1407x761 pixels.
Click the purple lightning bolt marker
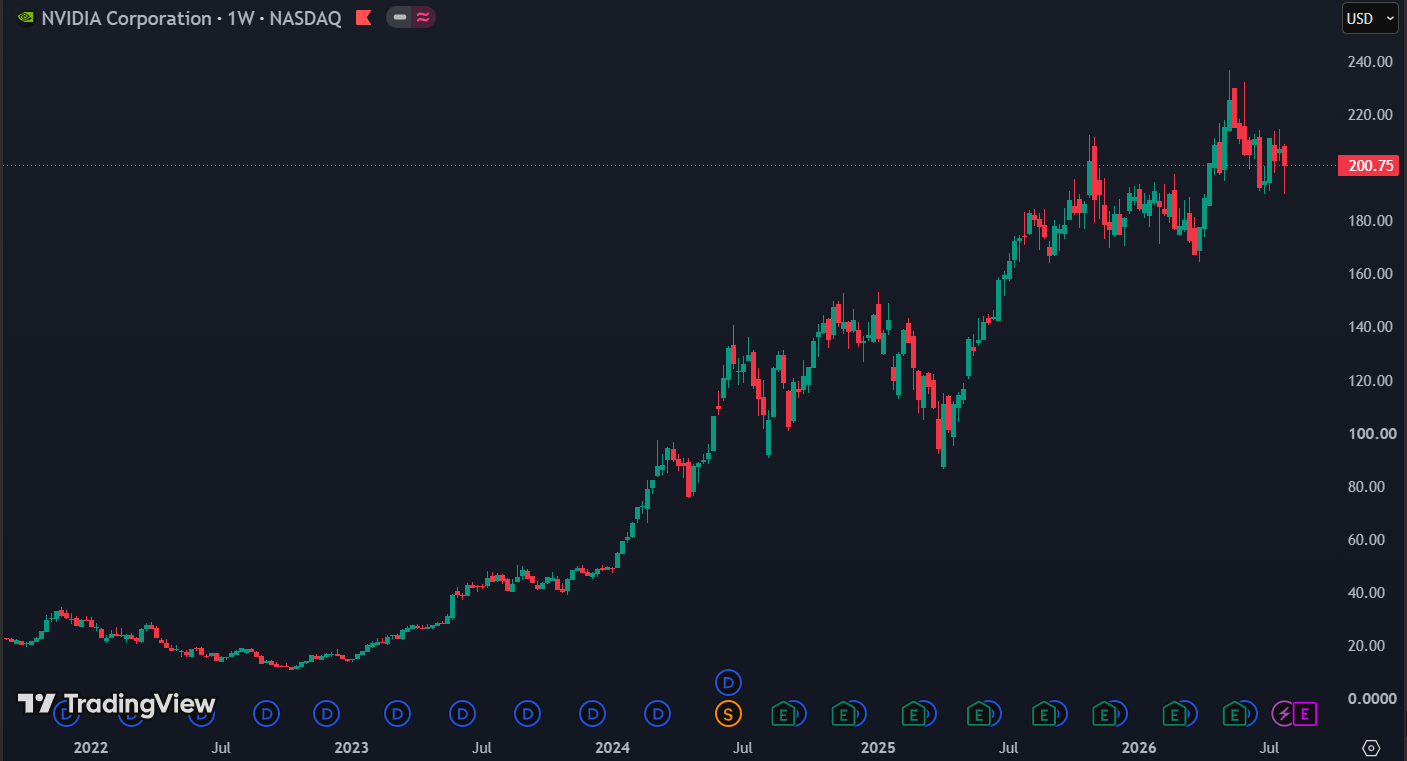click(x=1283, y=714)
